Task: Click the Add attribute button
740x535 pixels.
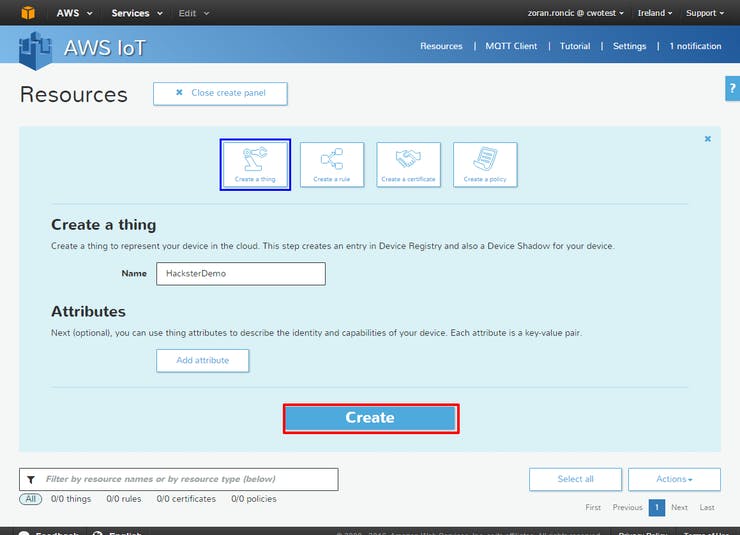Action: pyautogui.click(x=202, y=360)
